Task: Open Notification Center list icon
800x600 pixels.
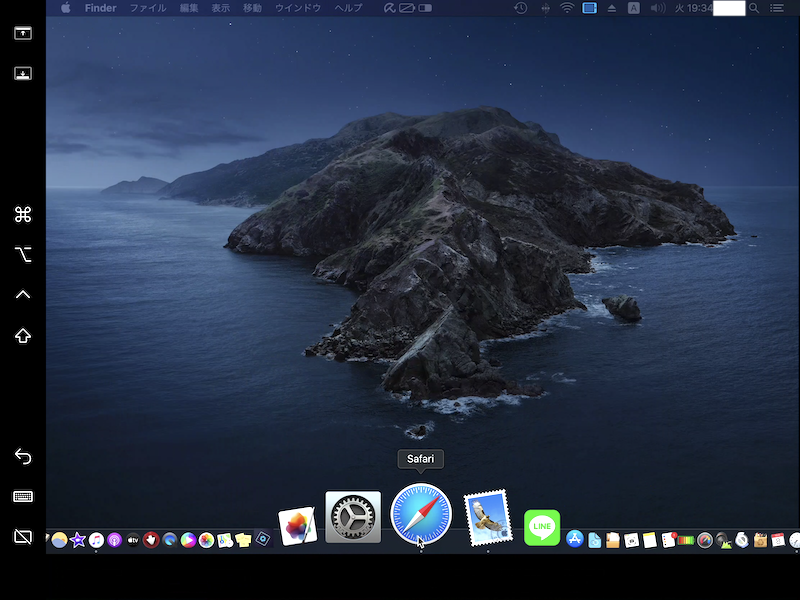Action: (x=777, y=8)
